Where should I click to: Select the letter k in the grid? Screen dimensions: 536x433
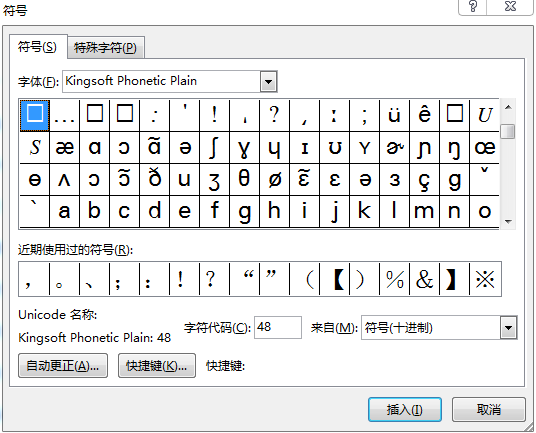pyautogui.click(x=364, y=211)
